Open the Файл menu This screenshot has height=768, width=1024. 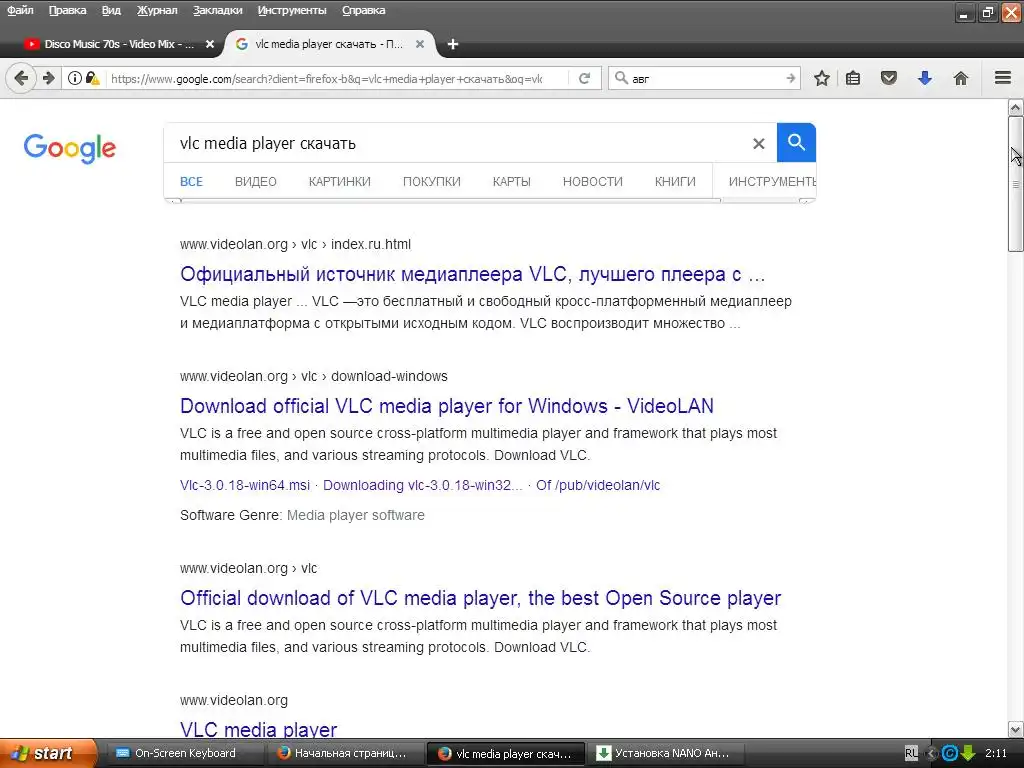coord(20,10)
